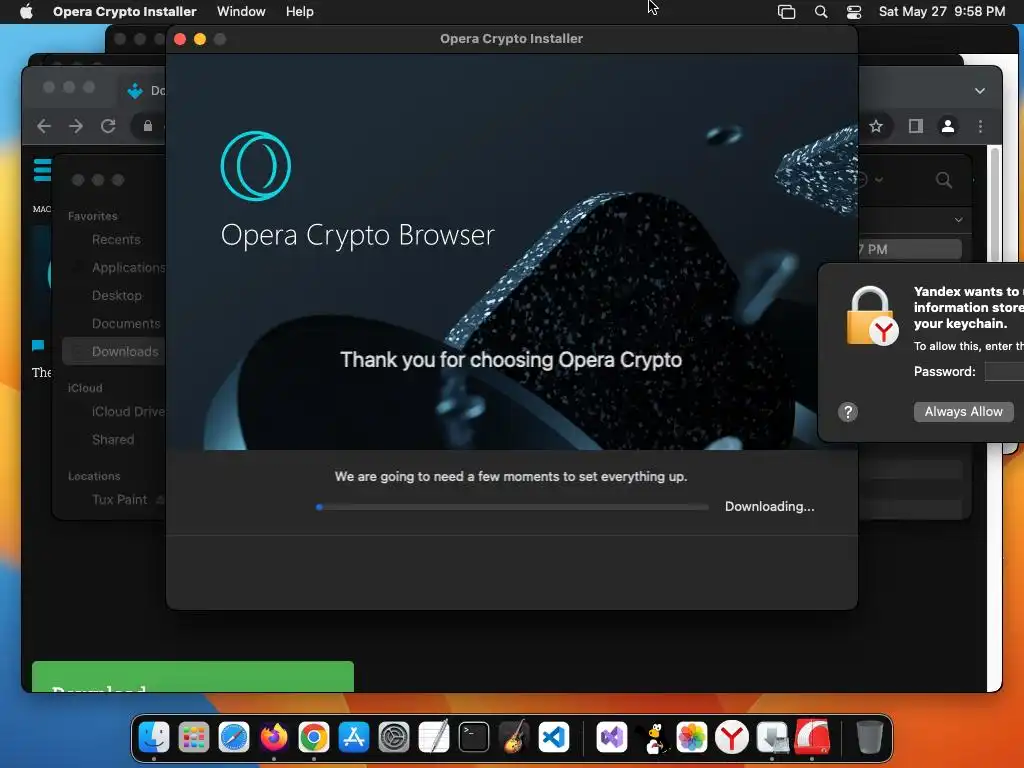Click Always Allow in keychain dialog

963,412
